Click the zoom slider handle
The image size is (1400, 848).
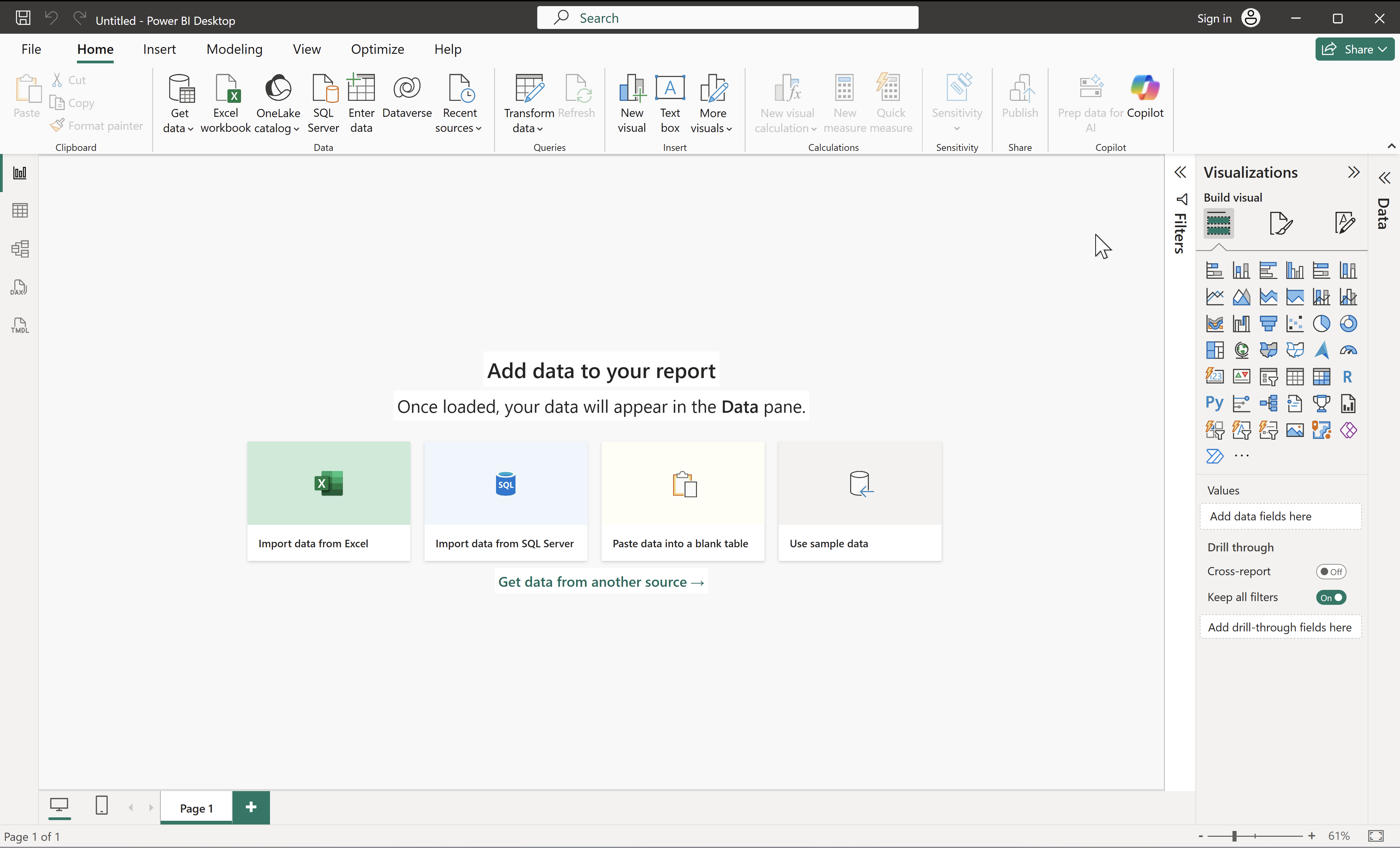[1234, 836]
